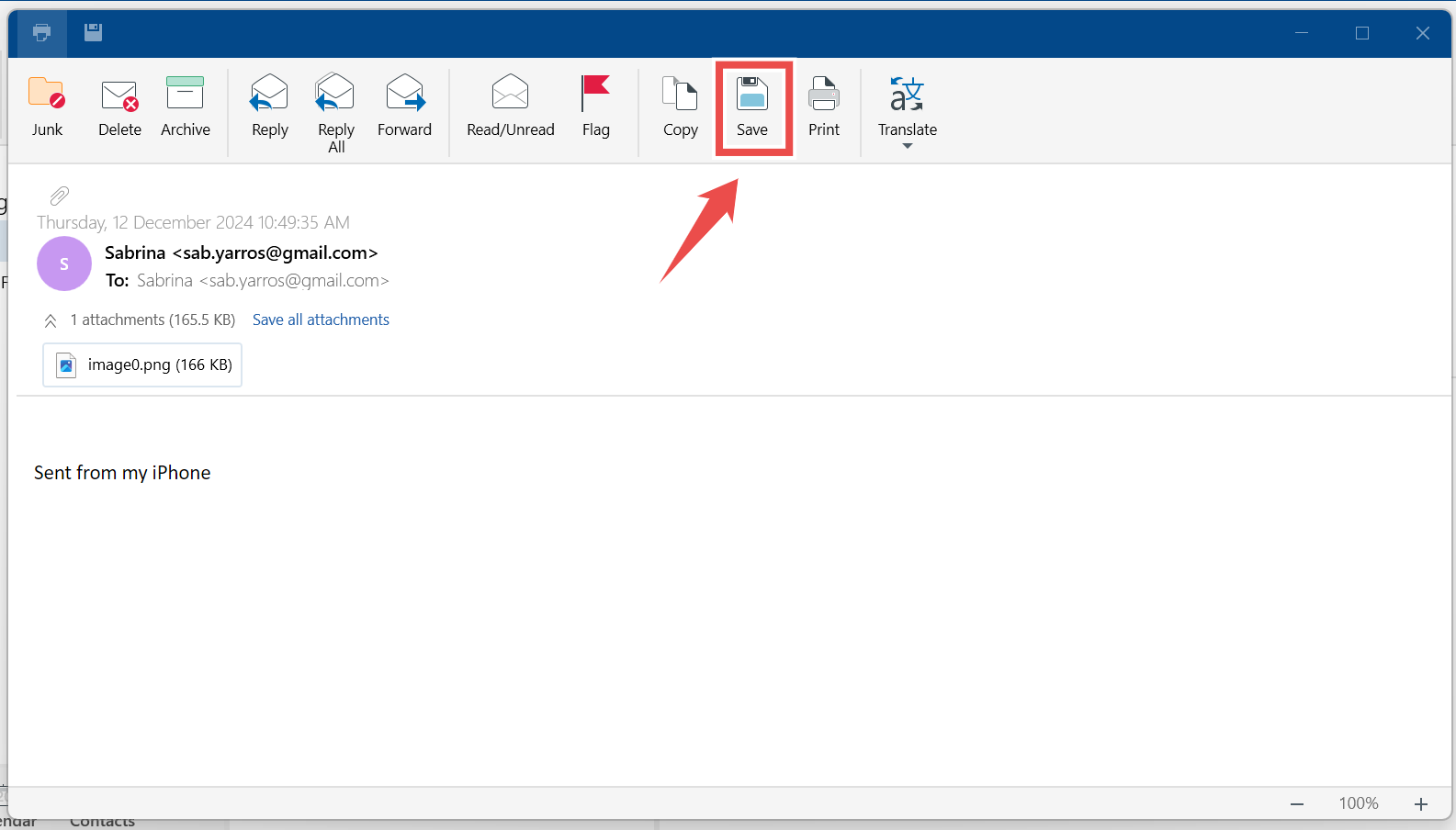Copy the email using Copy button
1456x830 pixels.
pos(681,107)
